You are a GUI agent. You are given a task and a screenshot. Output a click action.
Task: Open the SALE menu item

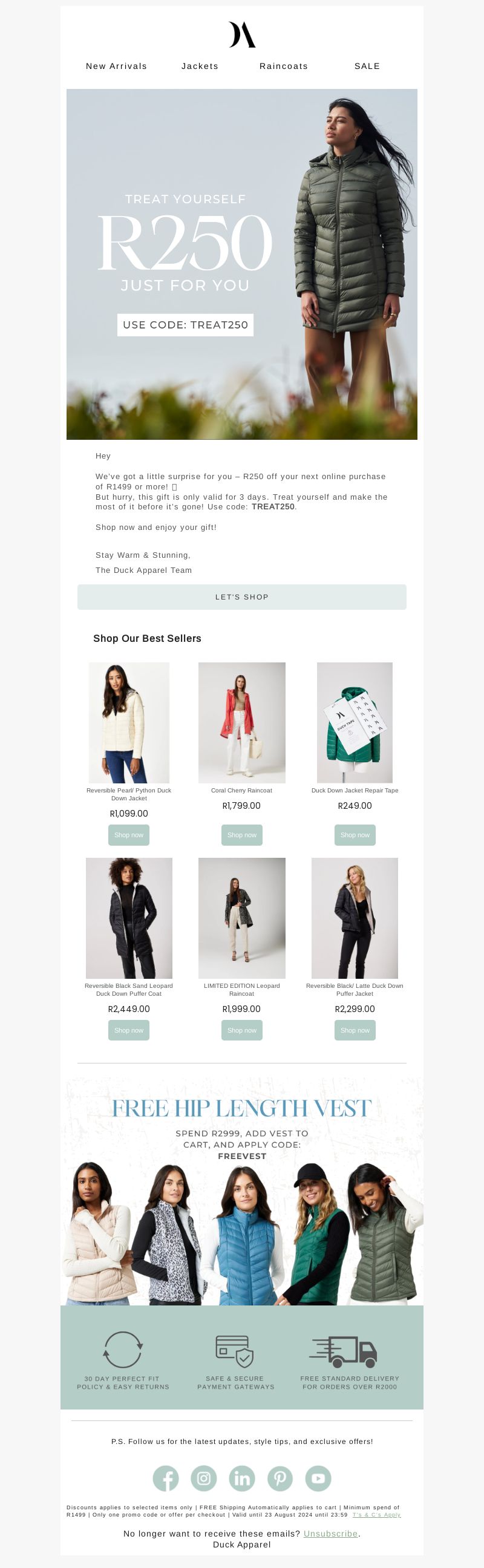tap(367, 66)
